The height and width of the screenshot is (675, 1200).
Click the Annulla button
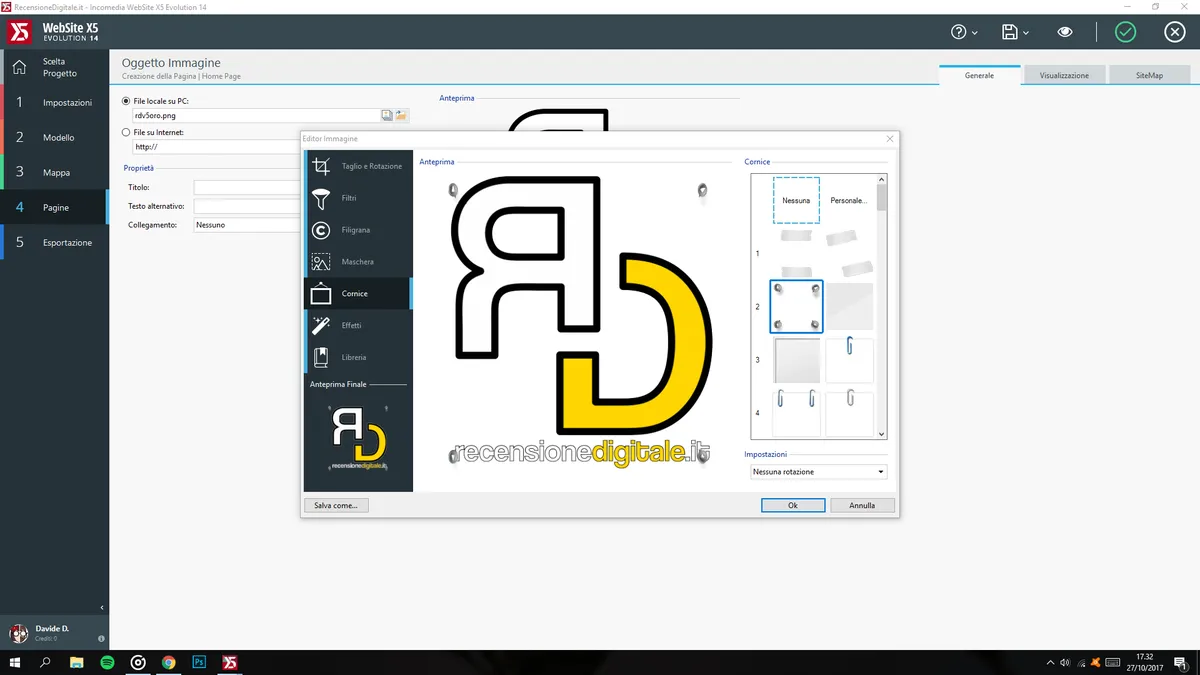[x=862, y=505]
